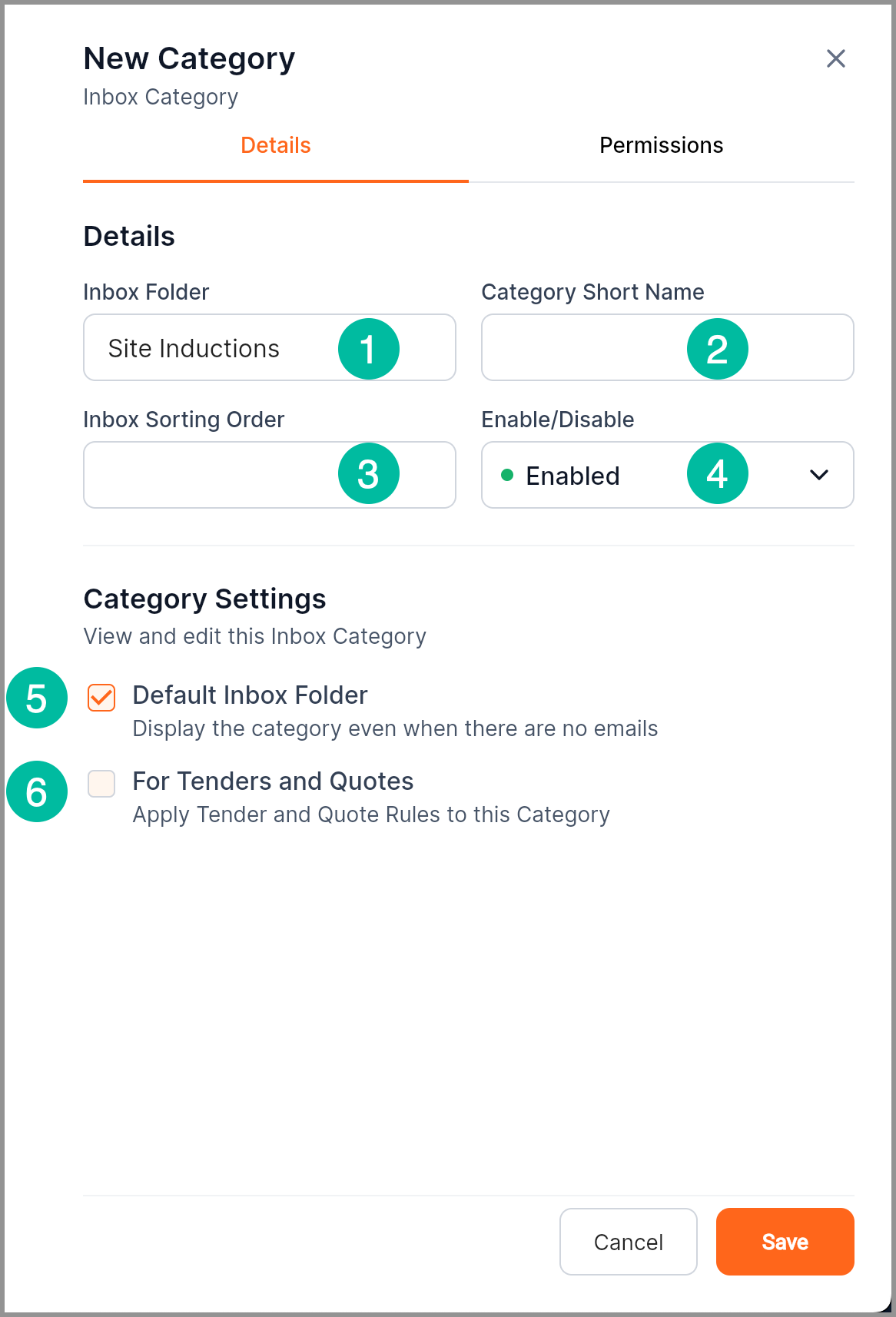
Task: Click into the Category Short Name field
Action: [584, 348]
